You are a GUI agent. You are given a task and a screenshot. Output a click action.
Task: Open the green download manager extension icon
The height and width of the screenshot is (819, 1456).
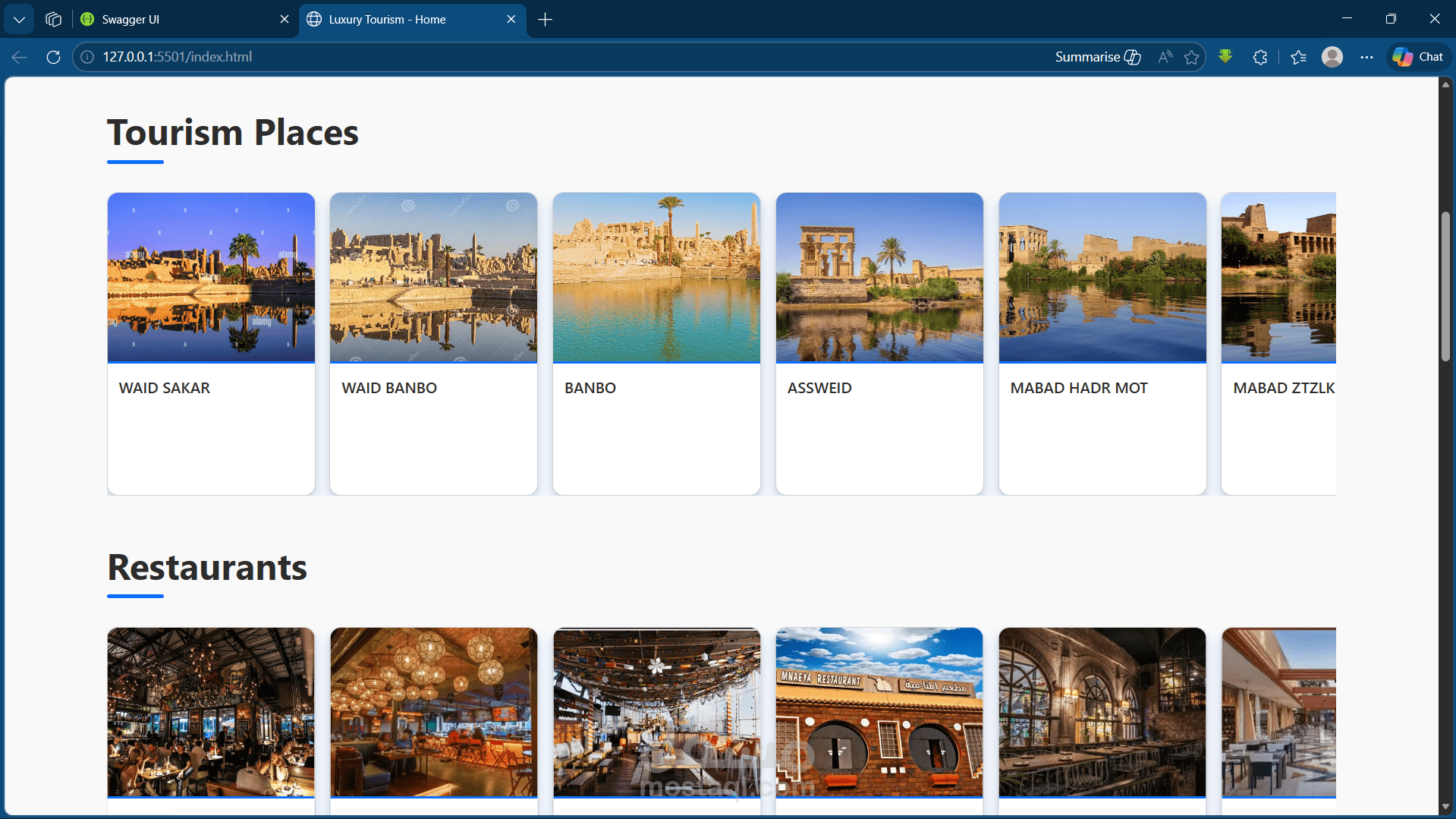[1225, 57]
